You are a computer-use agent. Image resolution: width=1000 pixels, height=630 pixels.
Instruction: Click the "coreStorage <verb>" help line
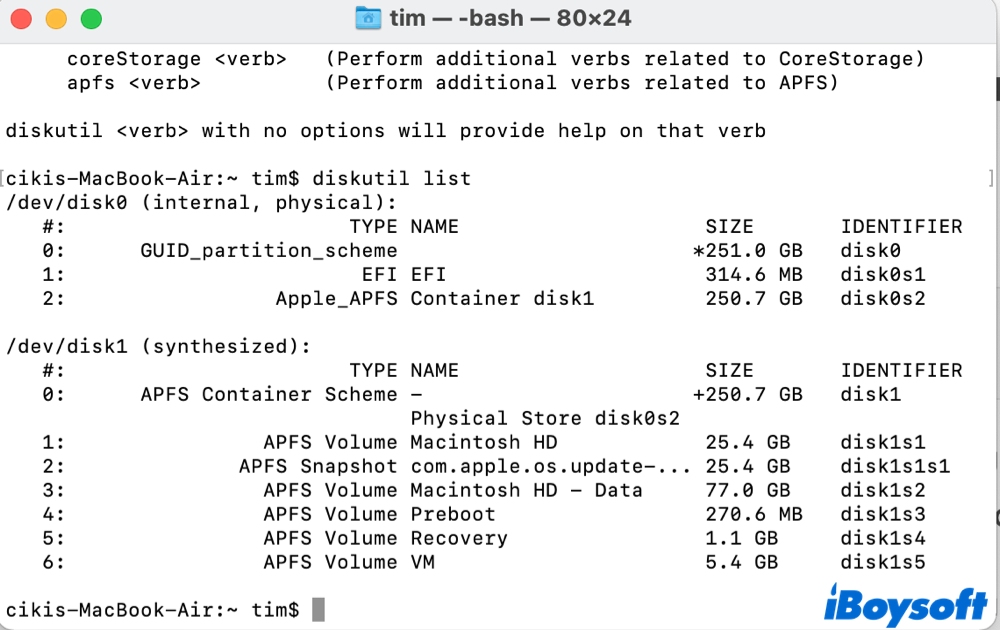coord(176,59)
